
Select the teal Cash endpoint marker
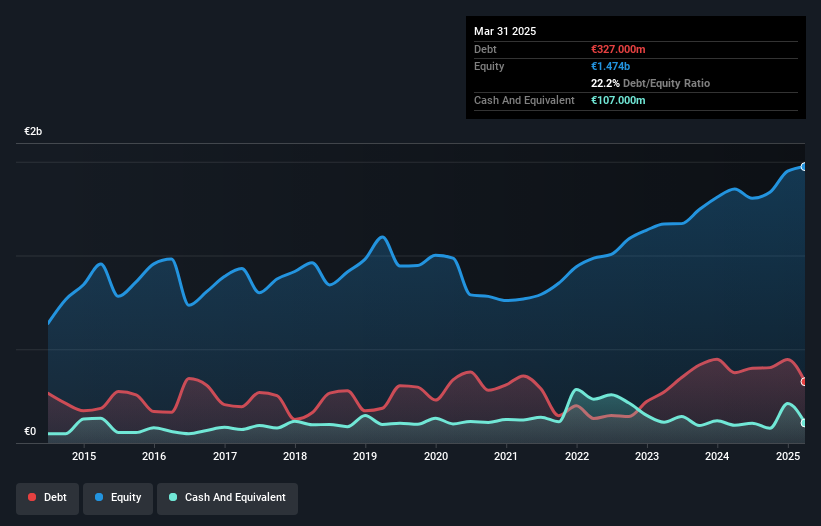[x=804, y=423]
